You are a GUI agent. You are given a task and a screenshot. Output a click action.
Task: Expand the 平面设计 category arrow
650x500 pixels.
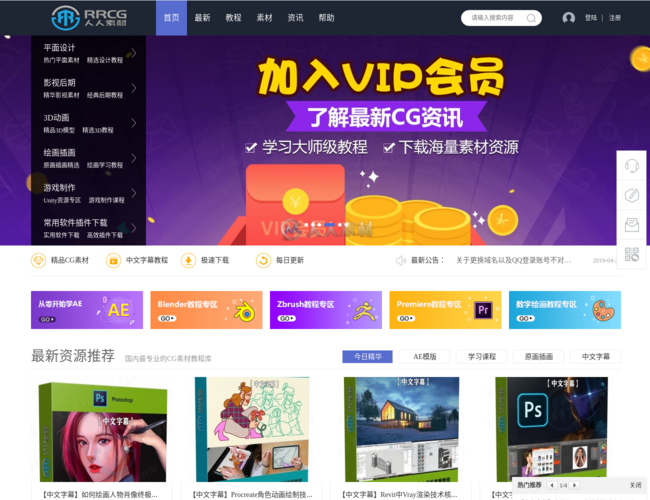point(134,54)
